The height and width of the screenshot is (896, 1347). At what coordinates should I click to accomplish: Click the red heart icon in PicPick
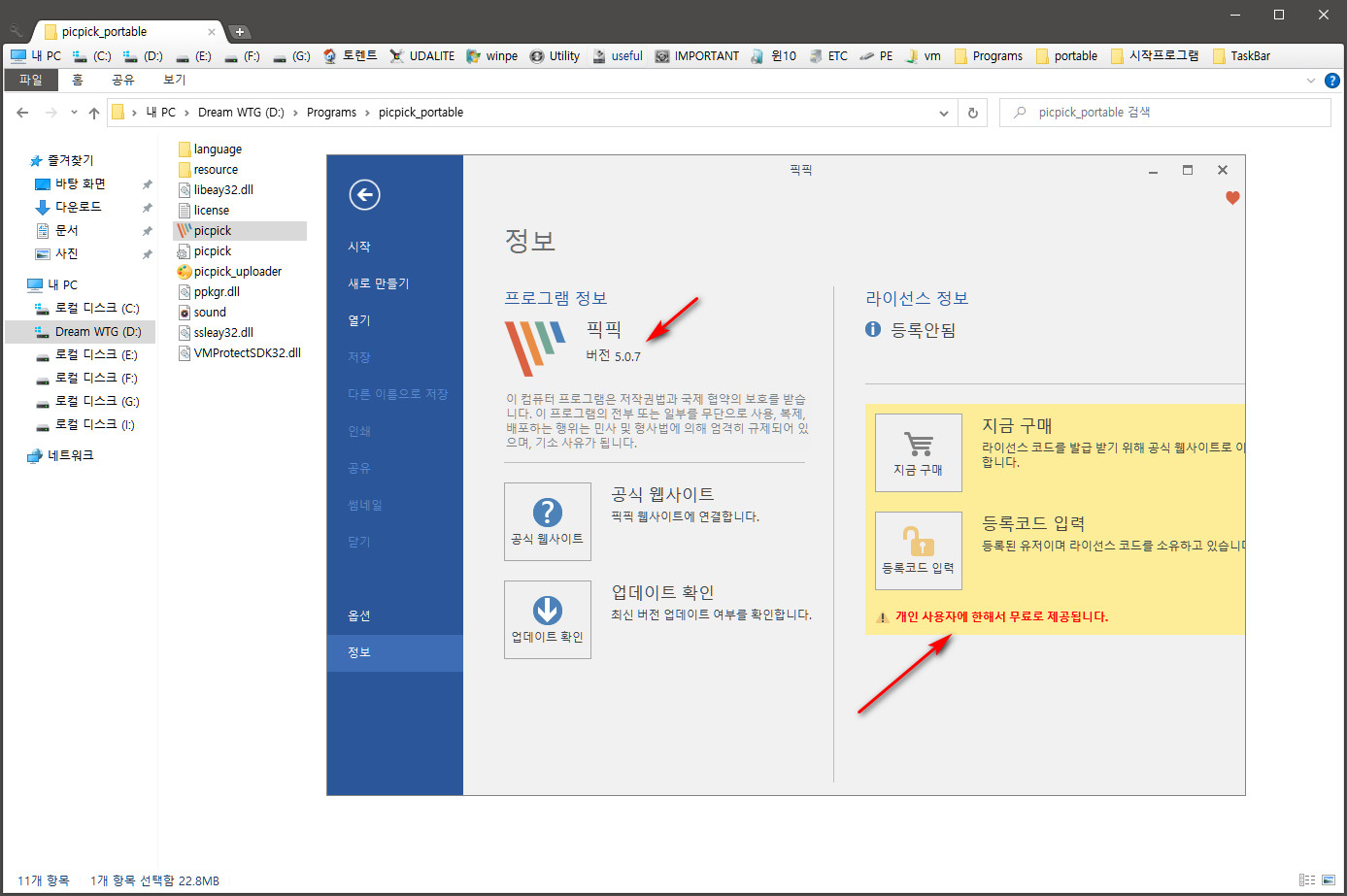coord(1232,198)
